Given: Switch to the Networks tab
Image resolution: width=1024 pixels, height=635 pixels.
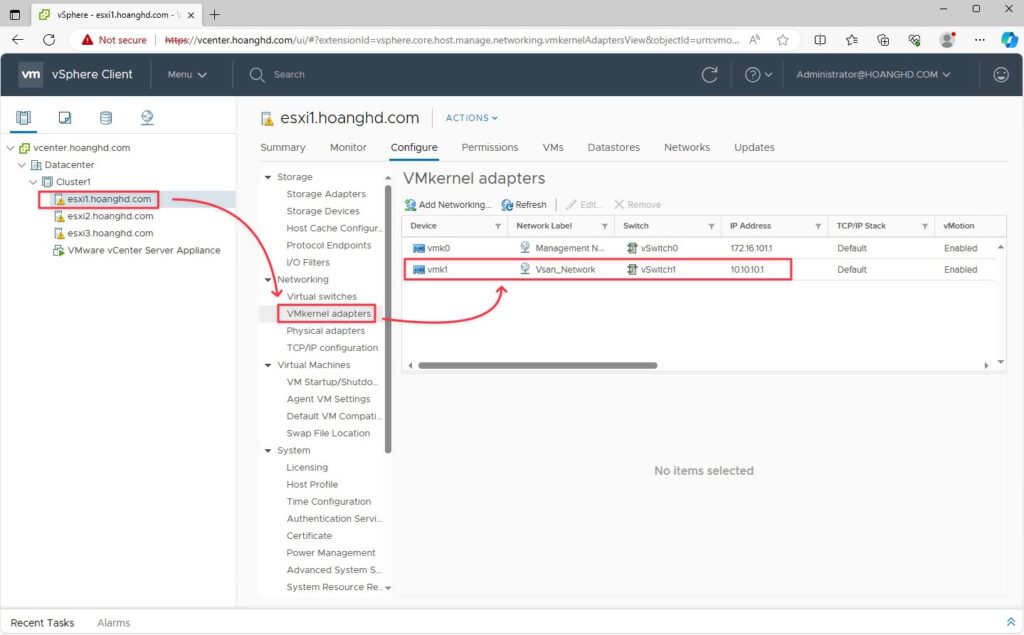Looking at the screenshot, I should coord(686,148).
